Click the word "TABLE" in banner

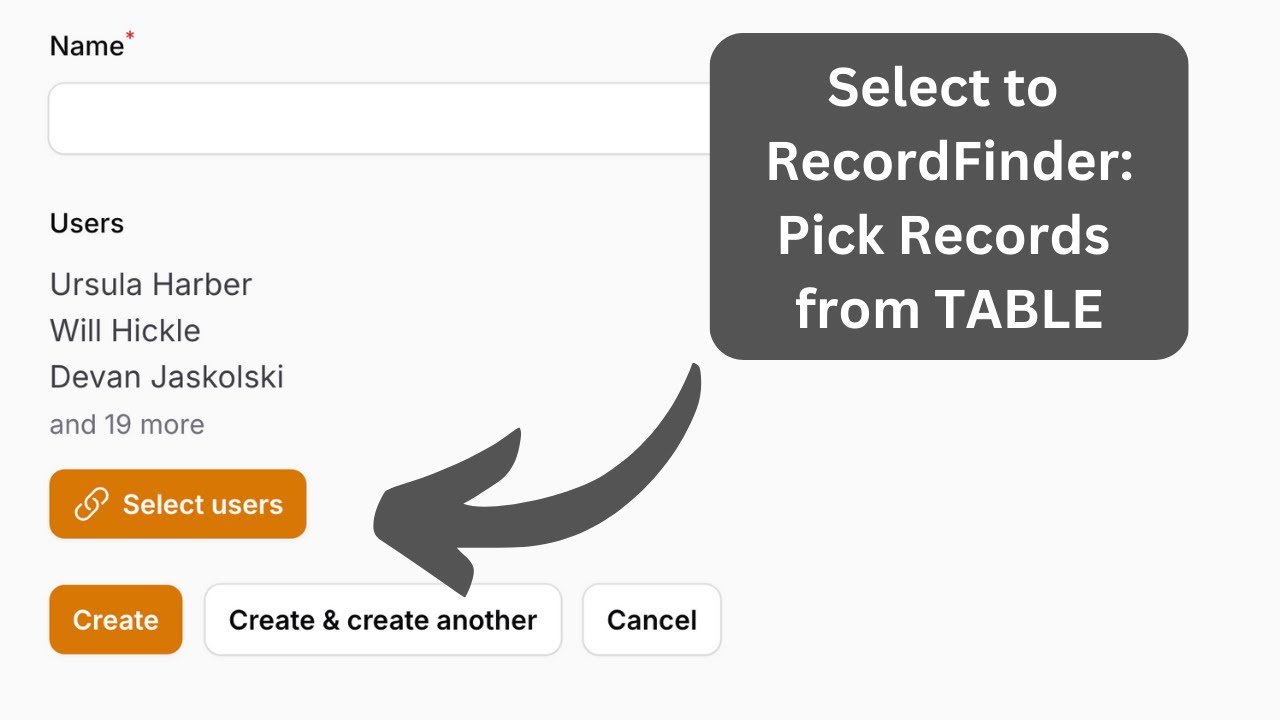pos(1018,310)
